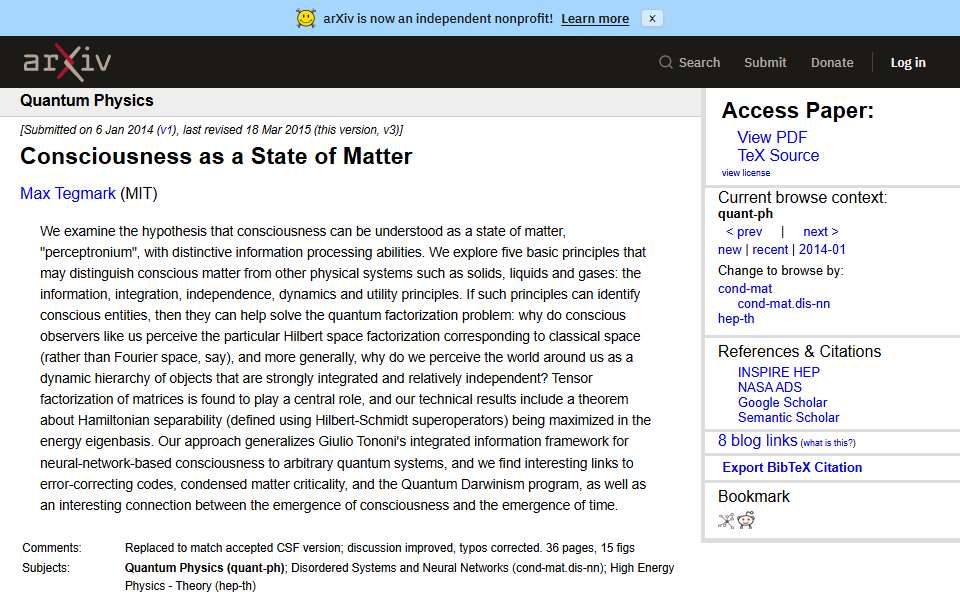The width and height of the screenshot is (960, 600).
Task: Click the arXiv logo
Action: pos(67,62)
